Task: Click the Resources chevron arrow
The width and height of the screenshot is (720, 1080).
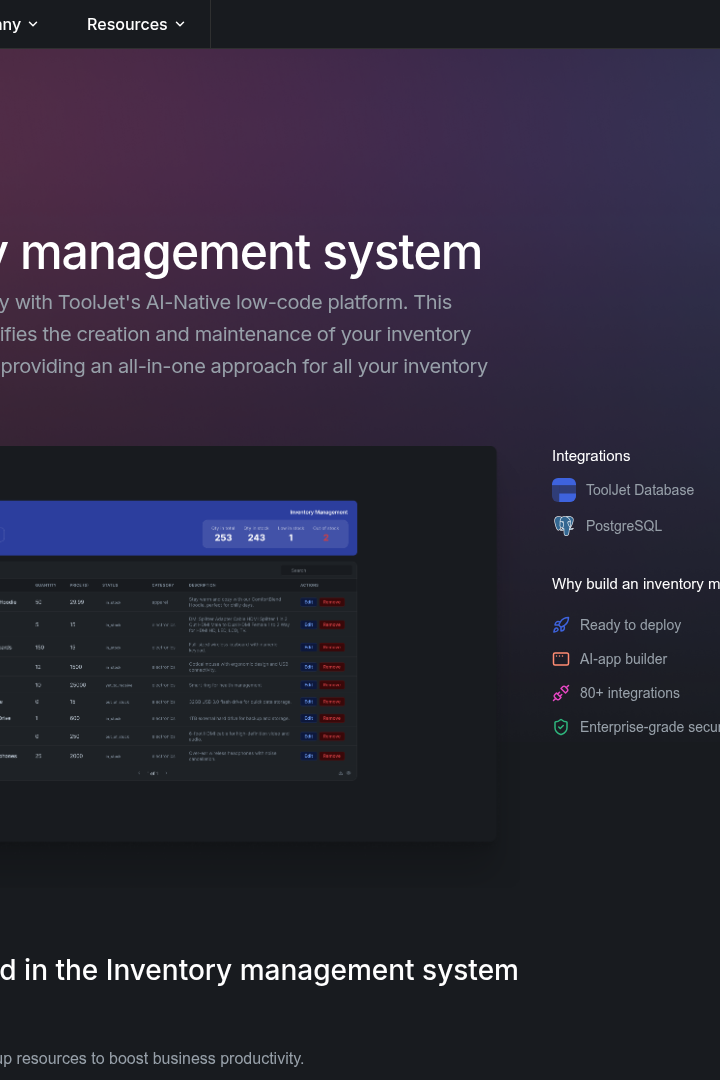Action: tap(180, 24)
